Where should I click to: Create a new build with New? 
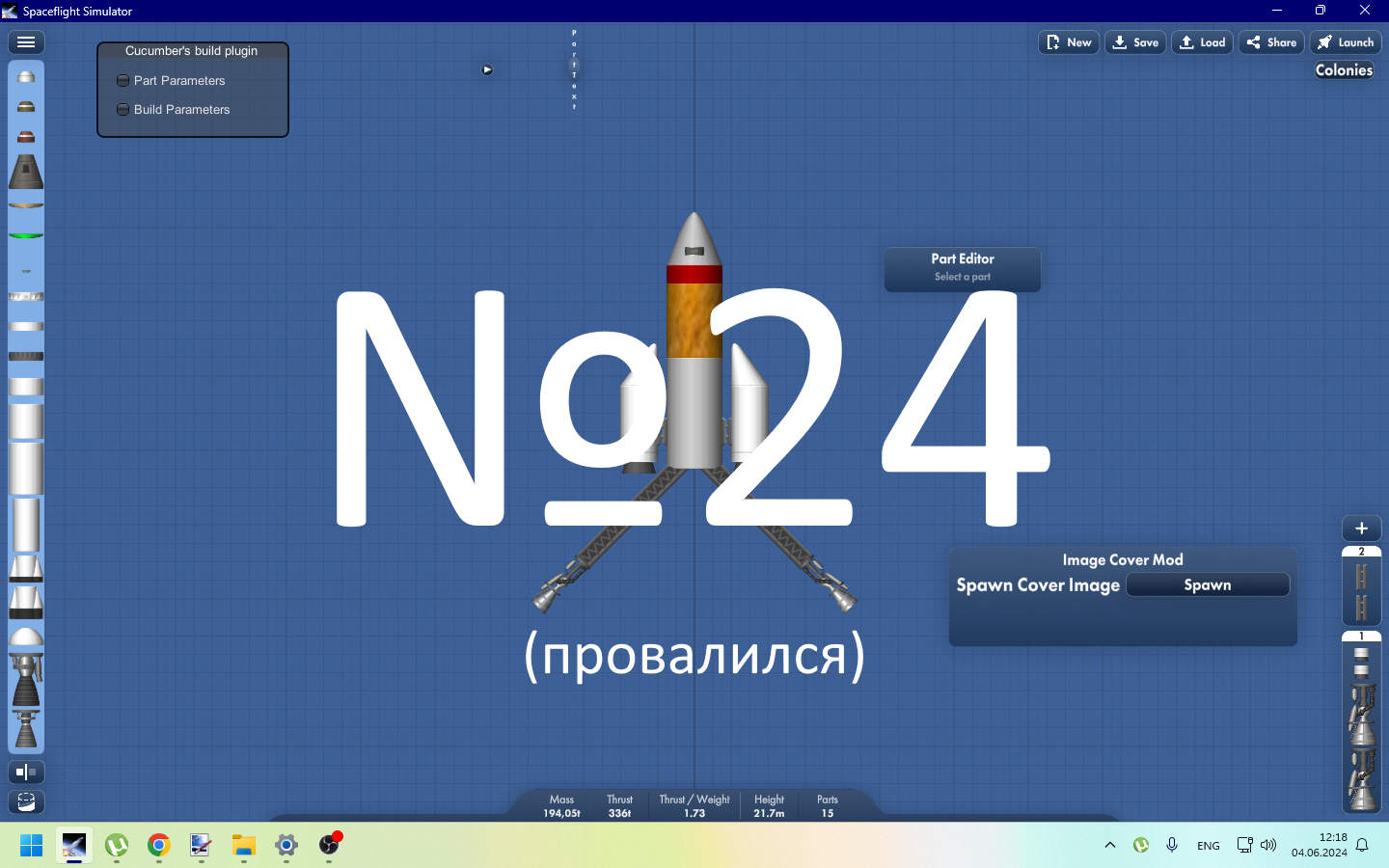(x=1069, y=42)
